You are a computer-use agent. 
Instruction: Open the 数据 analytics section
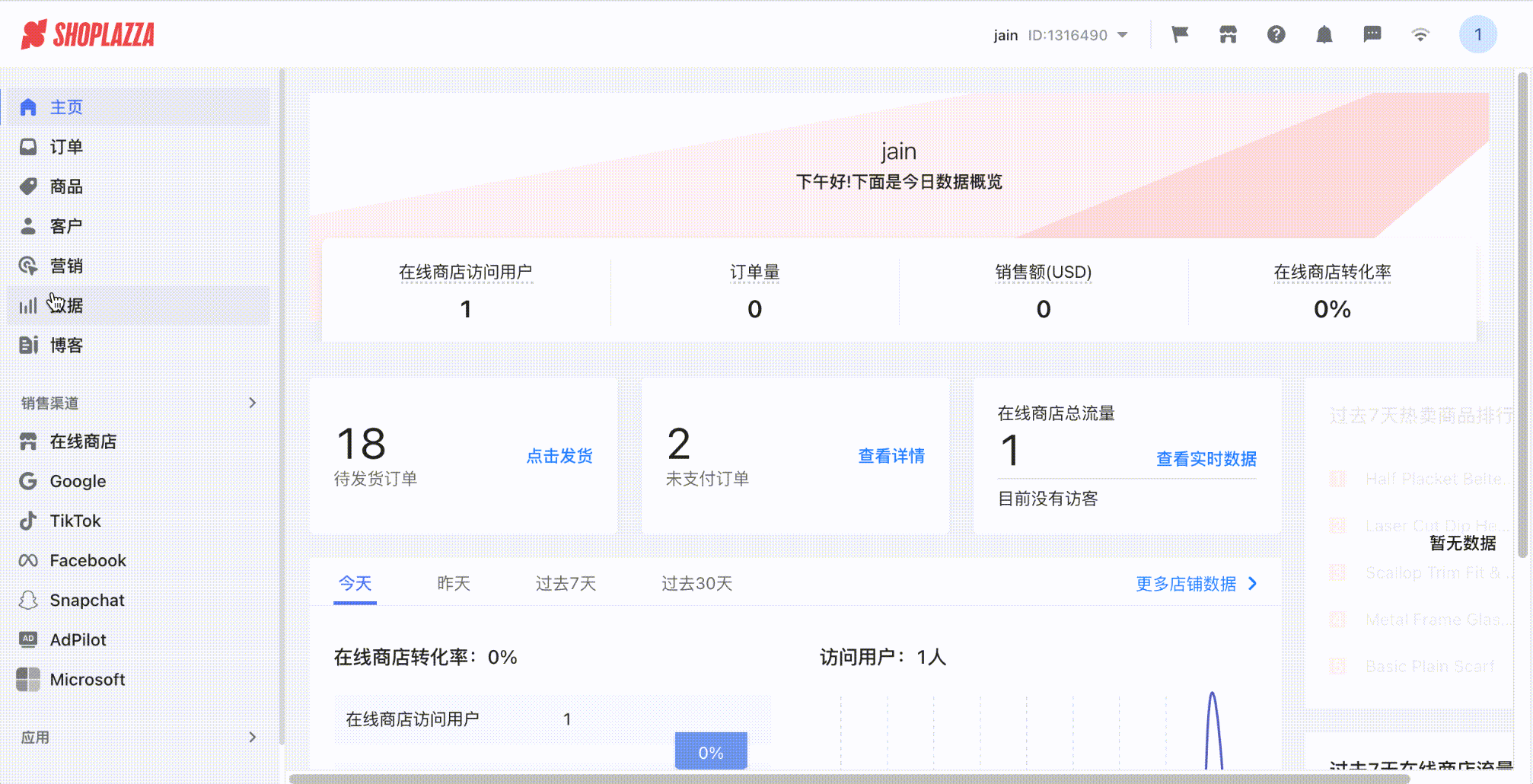pos(65,305)
